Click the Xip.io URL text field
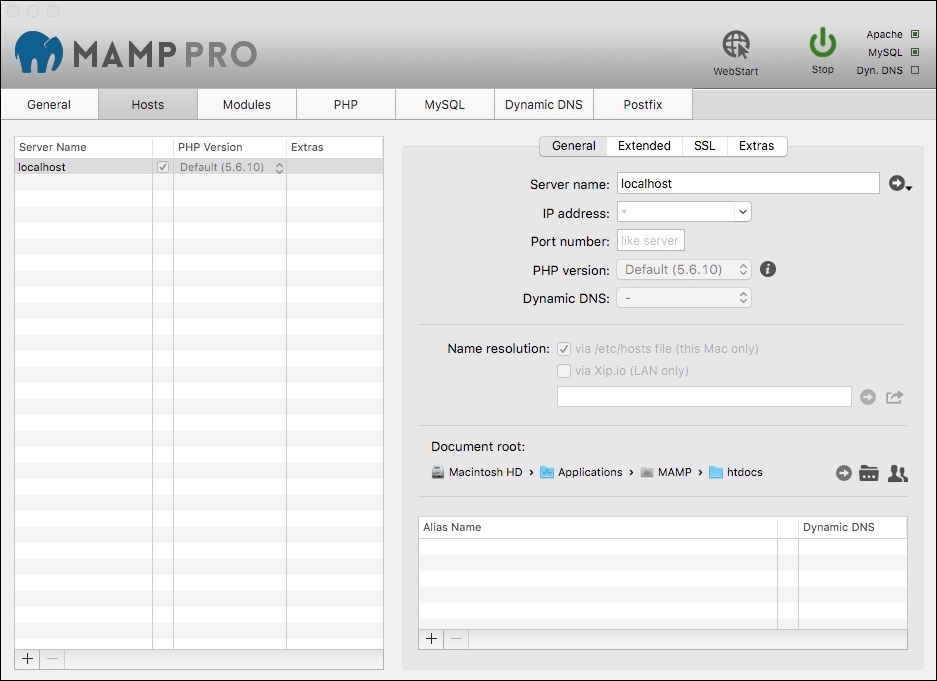 coord(704,397)
